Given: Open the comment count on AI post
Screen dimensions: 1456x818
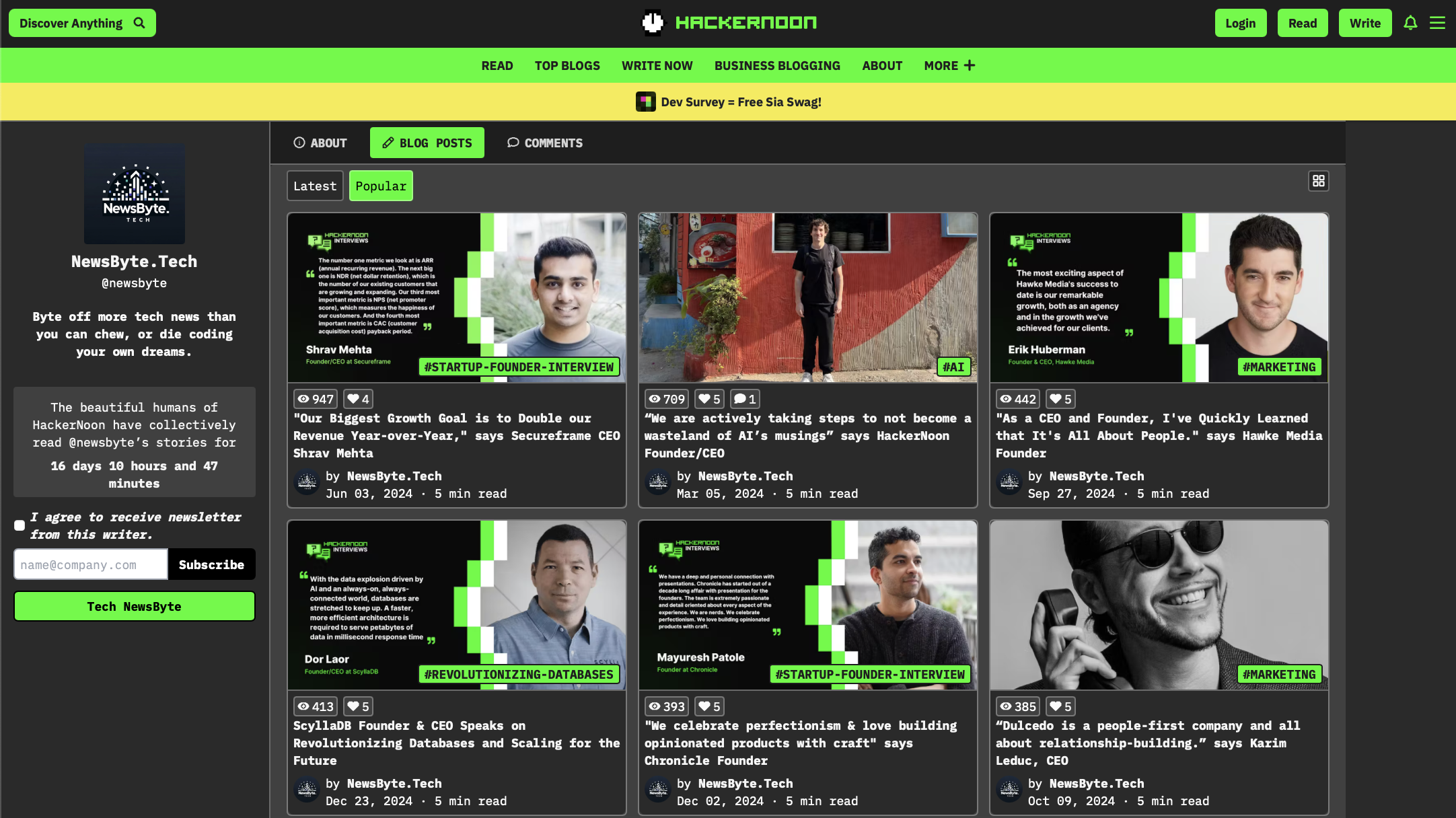Looking at the screenshot, I should (745, 399).
